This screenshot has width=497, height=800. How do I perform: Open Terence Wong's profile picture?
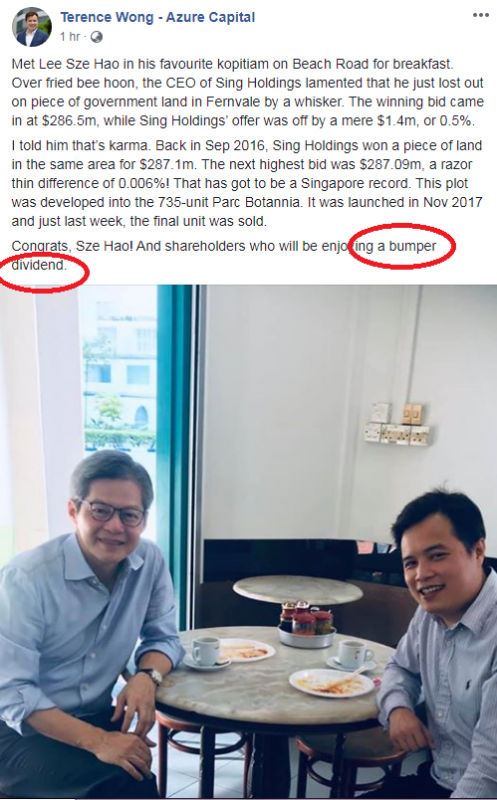[32, 27]
